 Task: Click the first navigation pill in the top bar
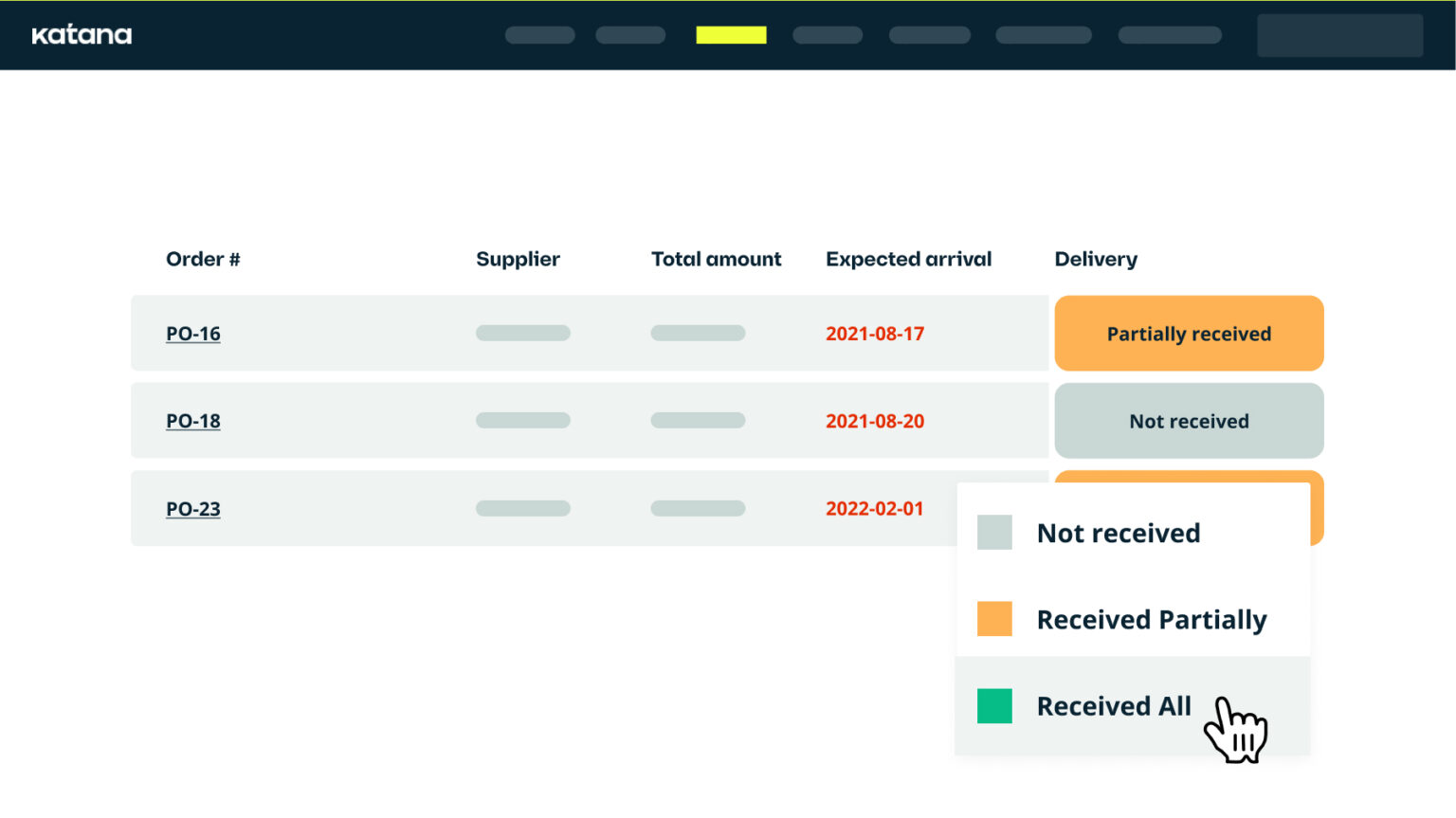[539, 34]
